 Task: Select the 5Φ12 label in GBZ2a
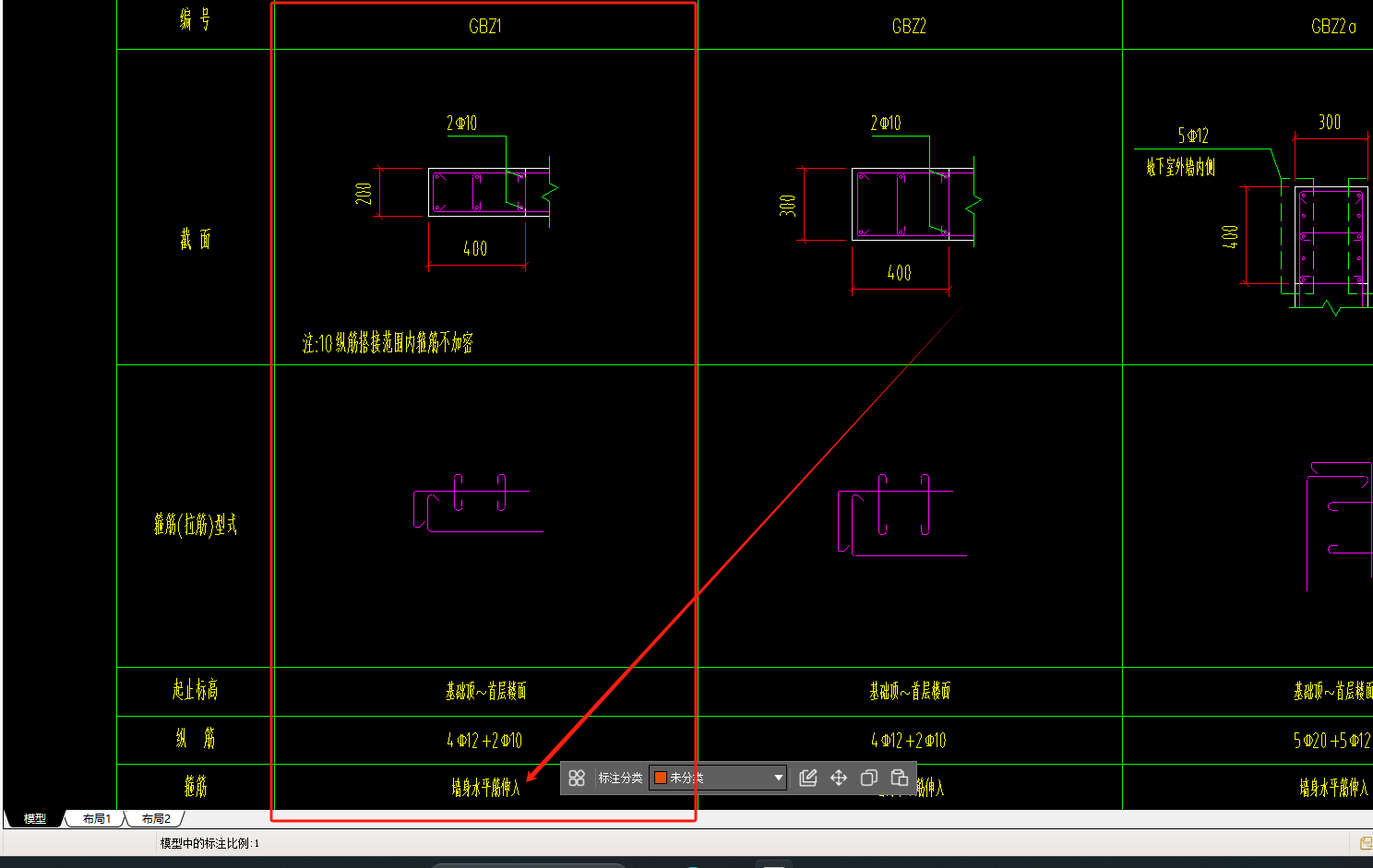click(1193, 137)
